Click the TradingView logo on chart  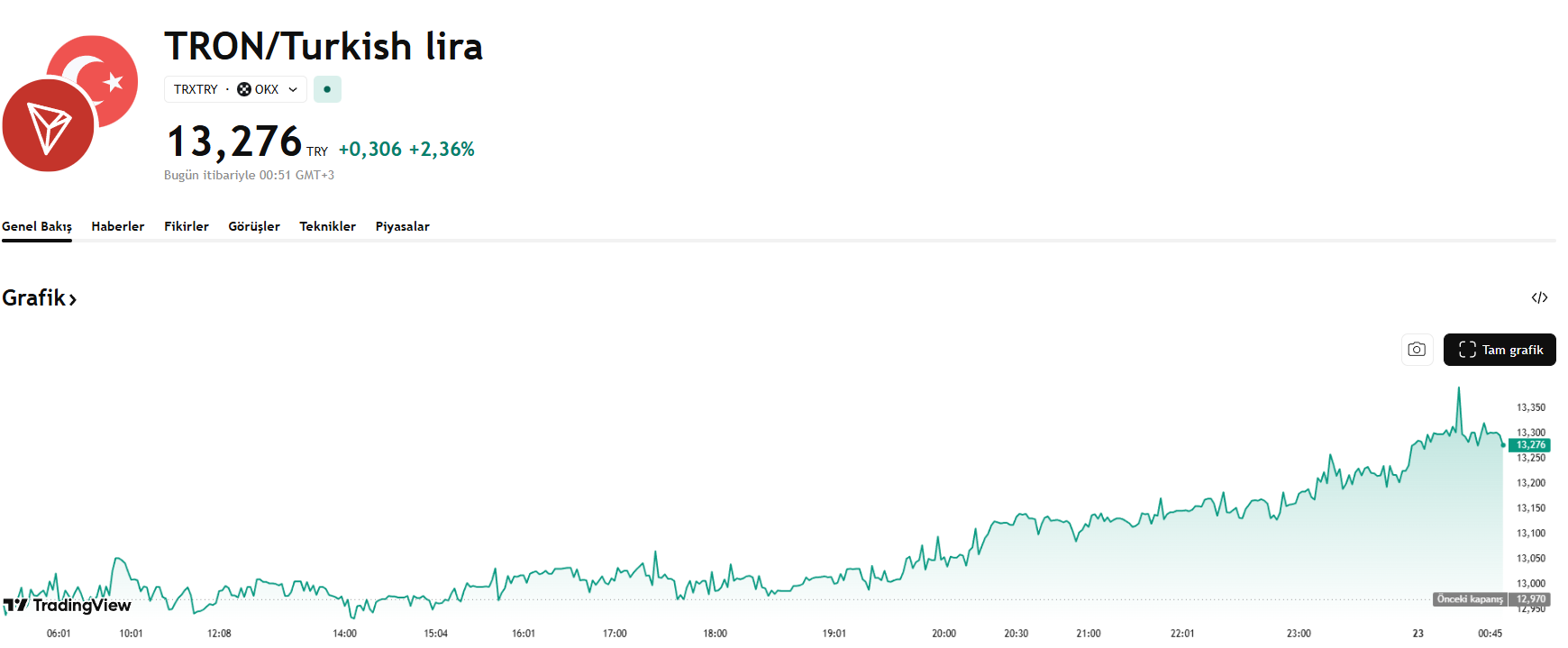click(x=68, y=605)
